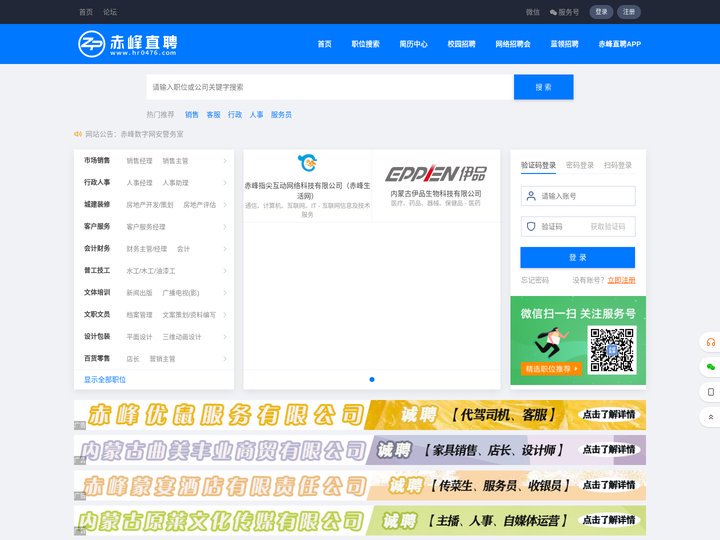Screen dimensions: 720x540
Task: Select the 客服 hot keyword
Action: pyautogui.click(x=213, y=115)
